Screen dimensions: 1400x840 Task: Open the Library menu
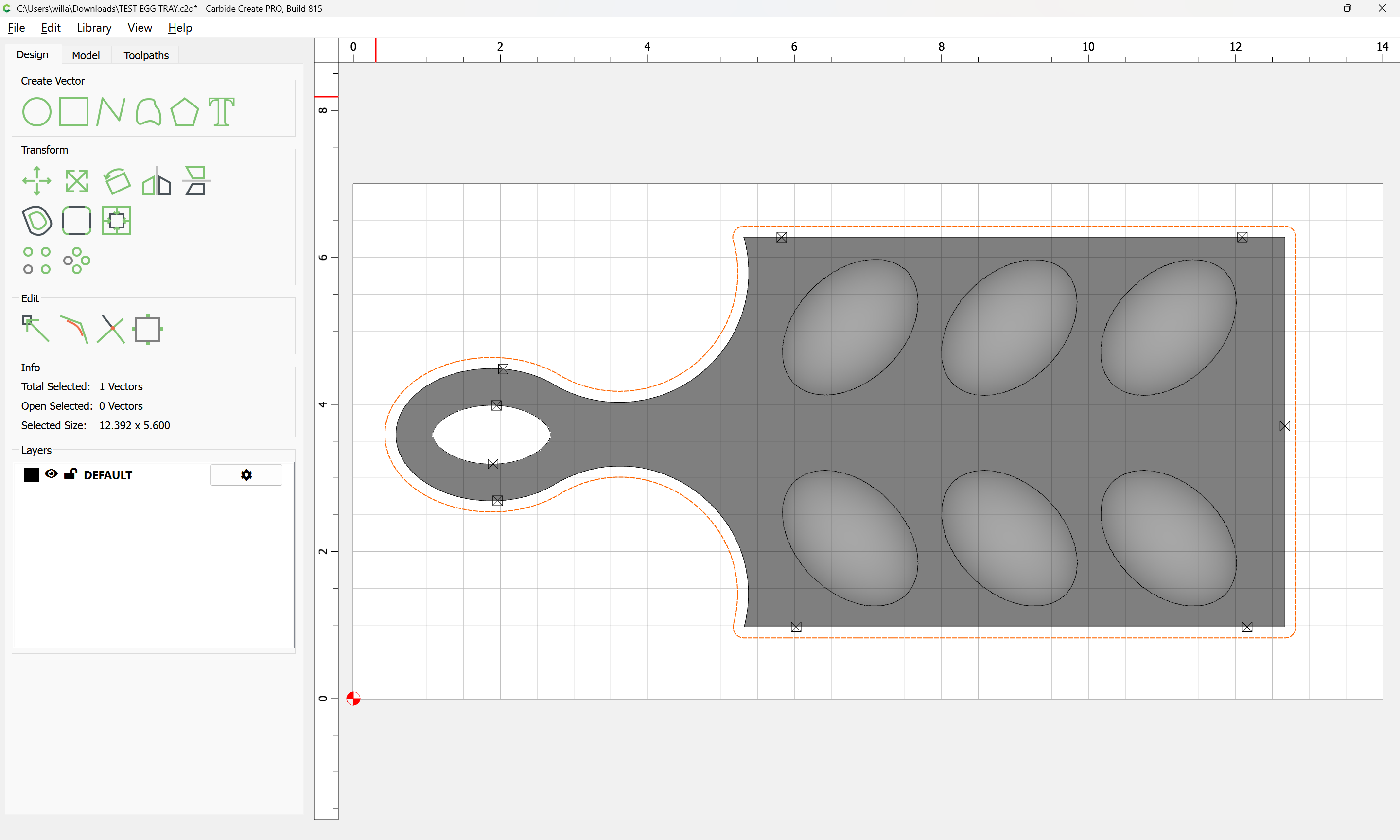pos(94,28)
